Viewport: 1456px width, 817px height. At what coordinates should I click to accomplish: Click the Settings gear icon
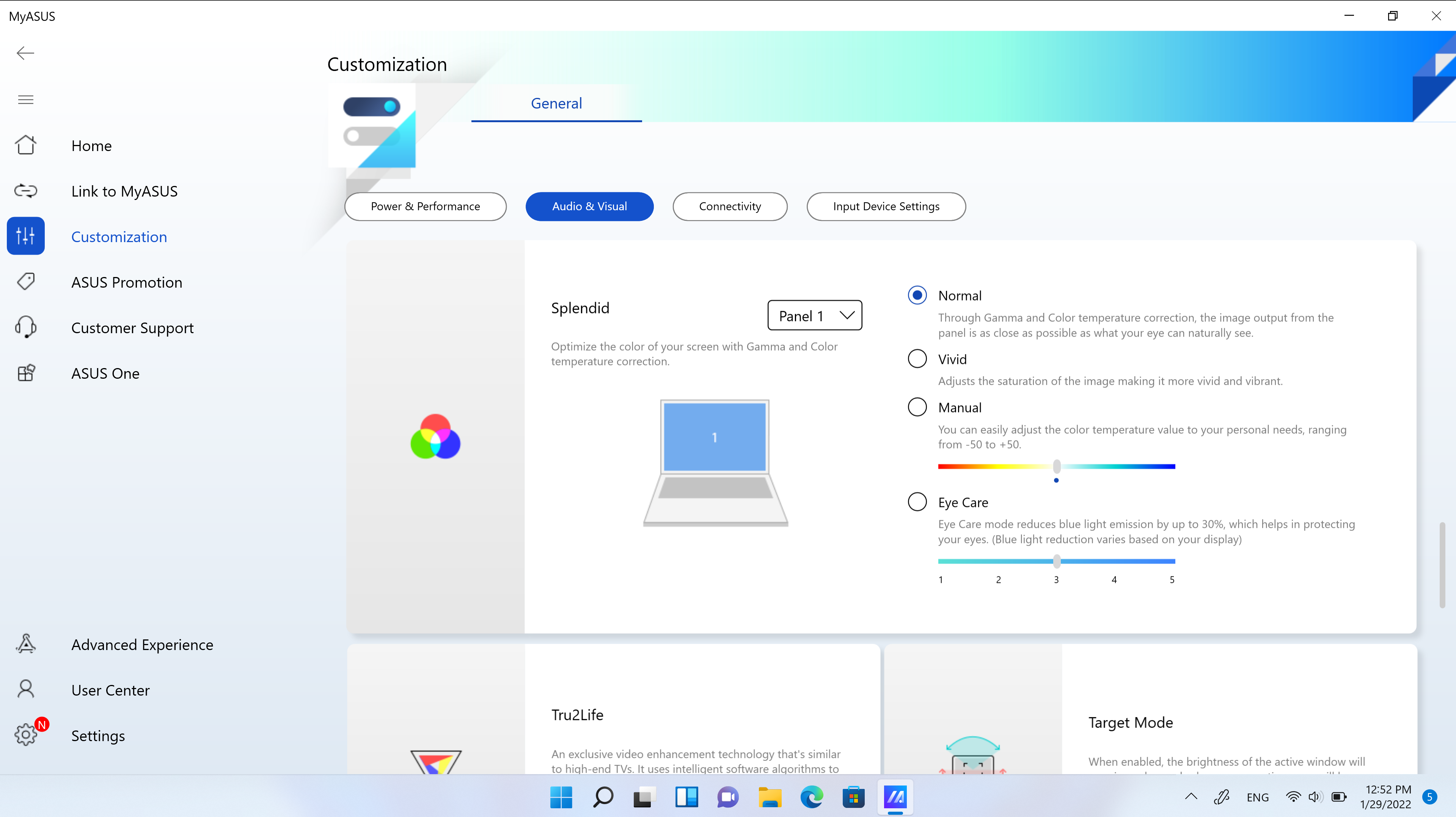25,735
